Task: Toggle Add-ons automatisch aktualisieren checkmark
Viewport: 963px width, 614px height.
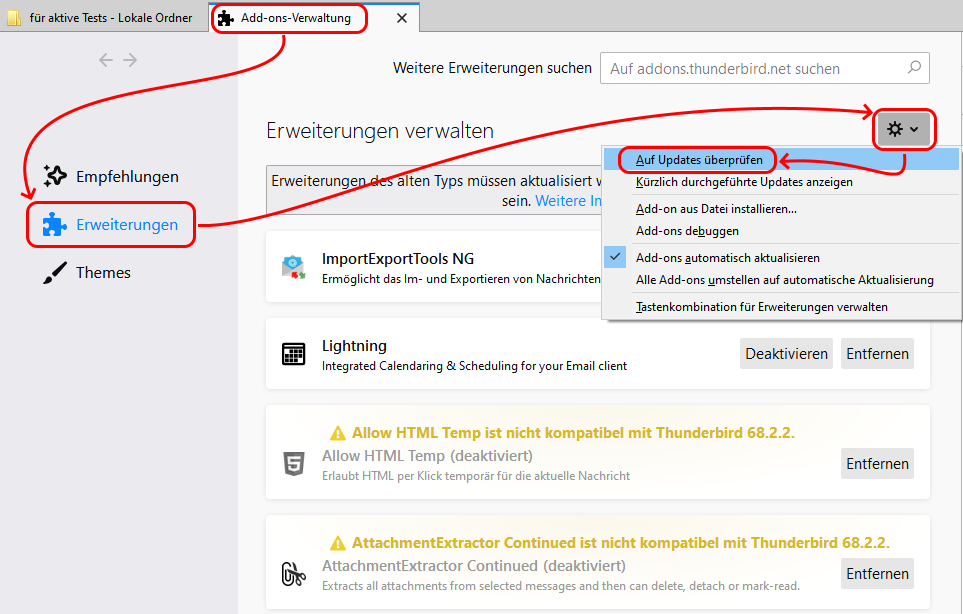Action: (x=615, y=257)
